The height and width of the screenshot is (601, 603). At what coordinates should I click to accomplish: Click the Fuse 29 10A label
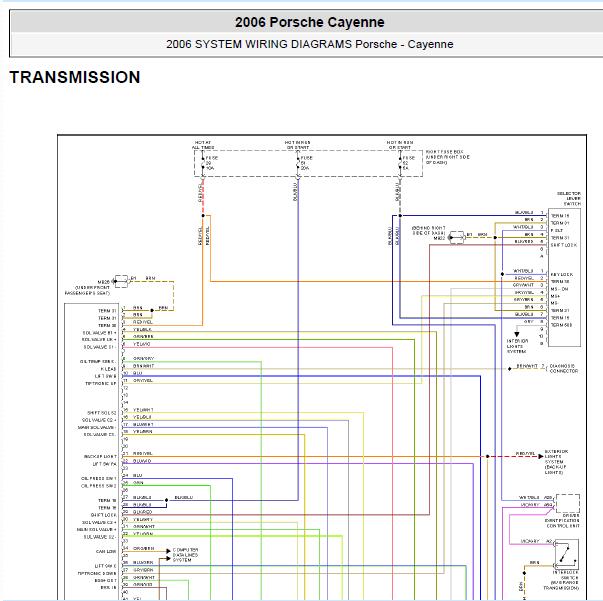point(212,163)
